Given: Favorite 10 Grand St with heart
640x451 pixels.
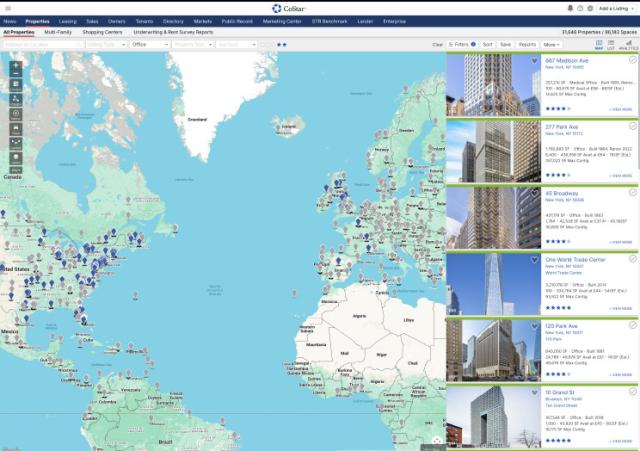Looking at the screenshot, I should coord(534,393).
